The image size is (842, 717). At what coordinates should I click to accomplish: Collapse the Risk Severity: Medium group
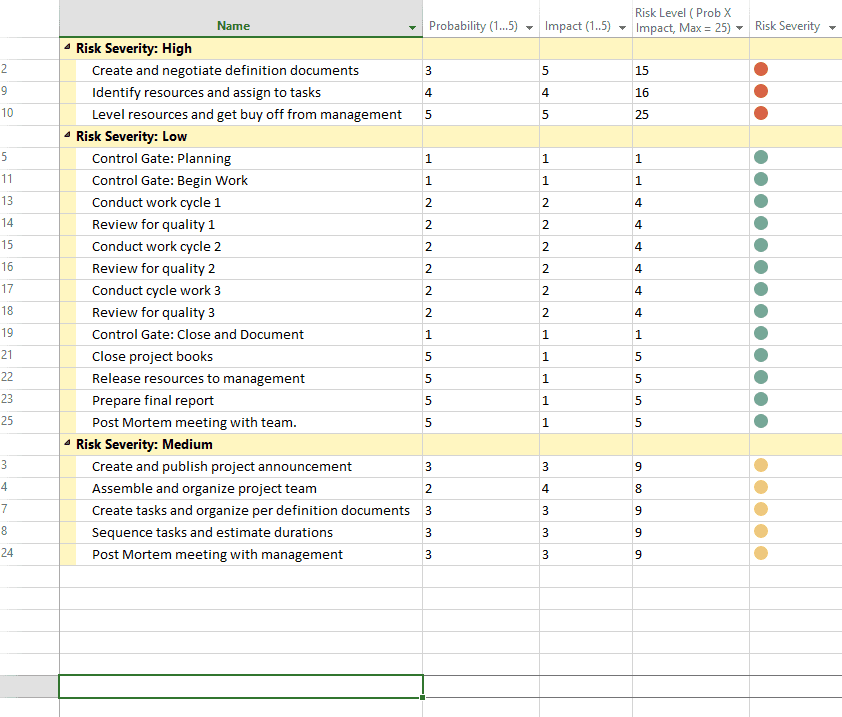tap(67, 443)
